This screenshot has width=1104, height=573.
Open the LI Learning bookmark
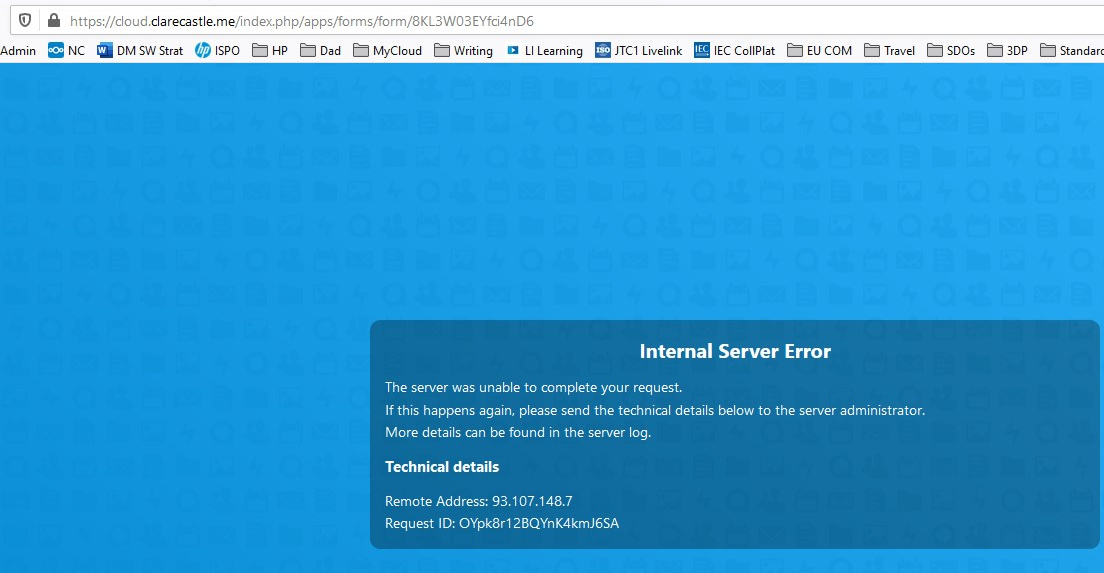tap(544, 50)
